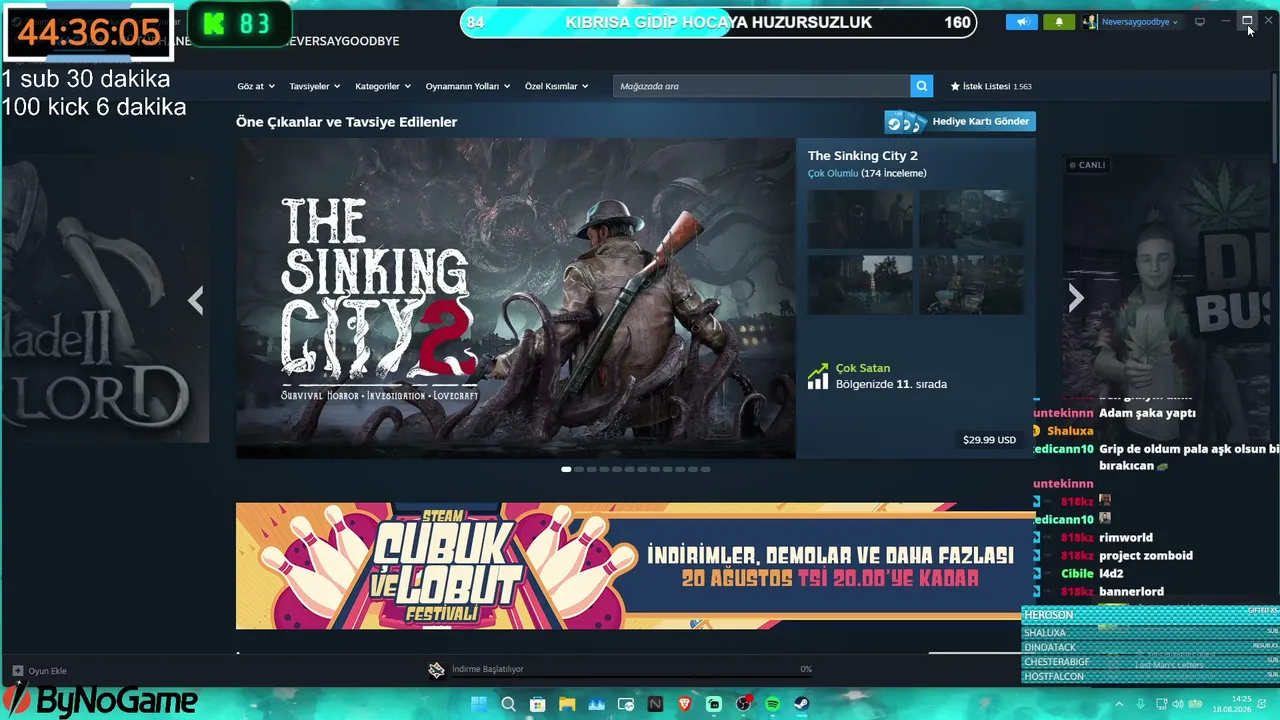This screenshot has height=720, width=1280.
Task: Click the Steam icon on the taskbar
Action: 802,704
